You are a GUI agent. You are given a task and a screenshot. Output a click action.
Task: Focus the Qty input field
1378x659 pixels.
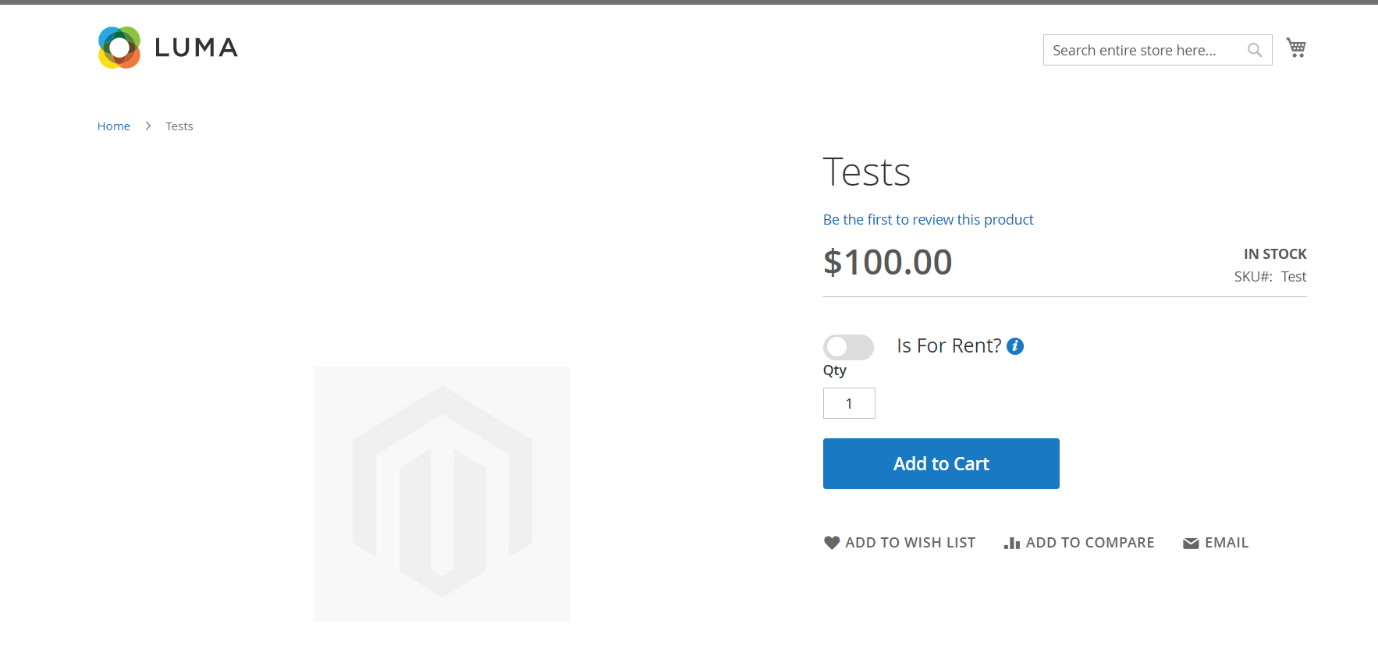pyautogui.click(x=849, y=403)
